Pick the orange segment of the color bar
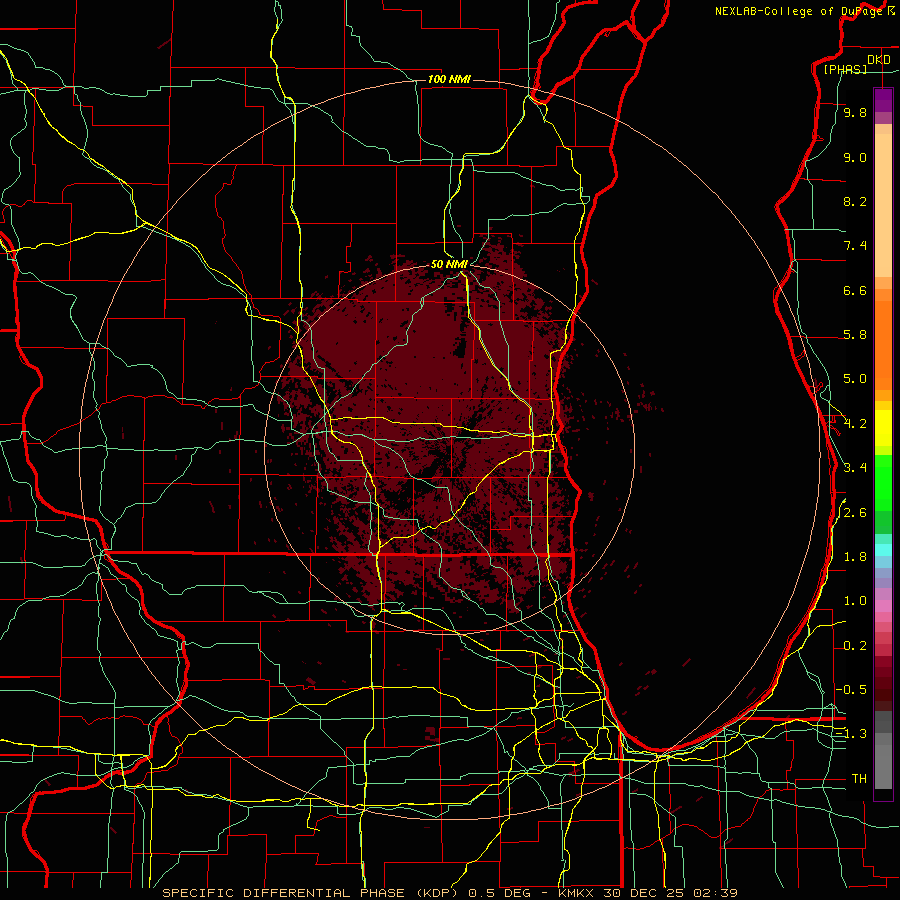The height and width of the screenshot is (900, 900). [x=883, y=346]
